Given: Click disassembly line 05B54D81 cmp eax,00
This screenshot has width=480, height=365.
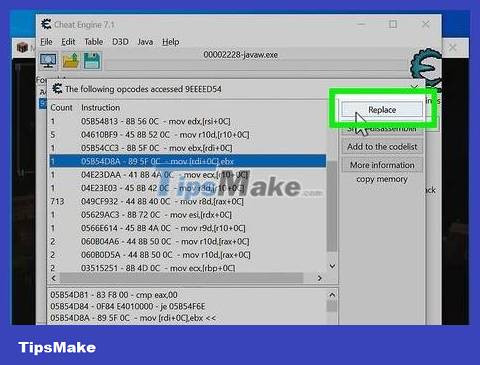Looking at the screenshot, I should 114,295.
